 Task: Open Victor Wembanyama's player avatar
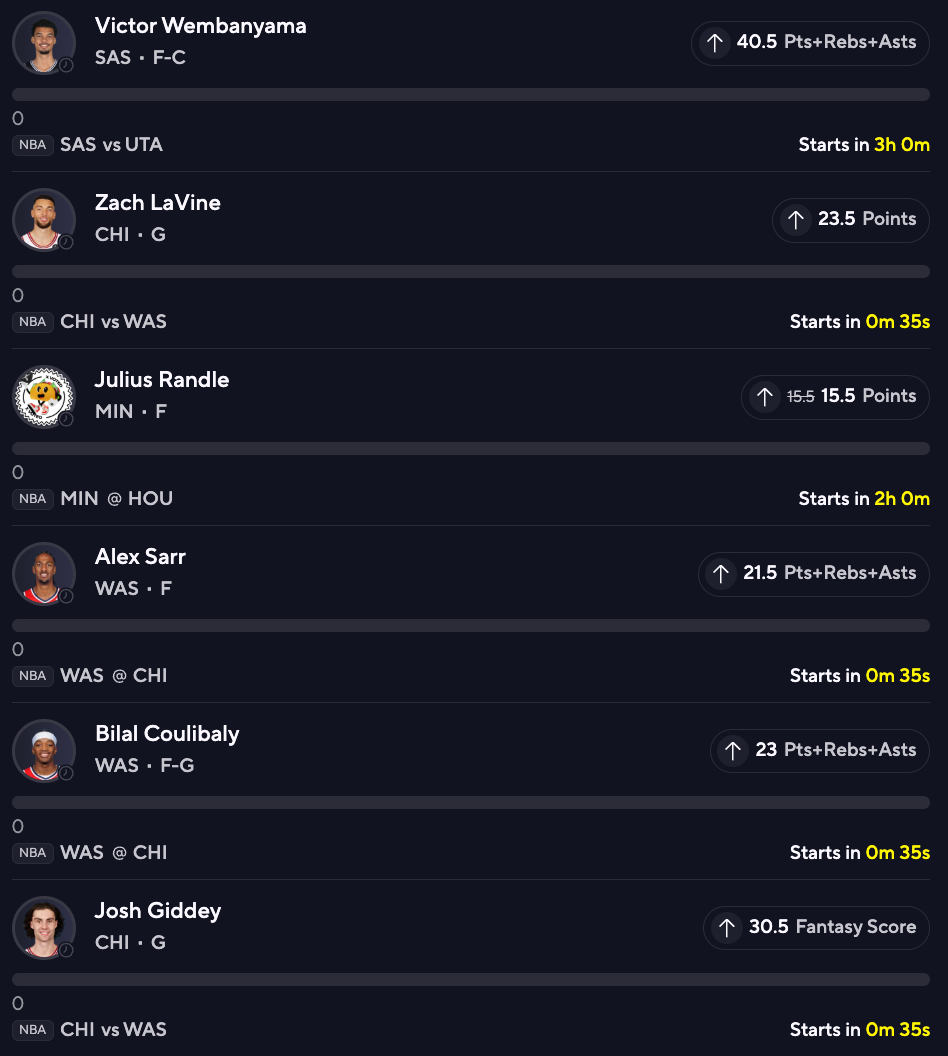coord(44,43)
